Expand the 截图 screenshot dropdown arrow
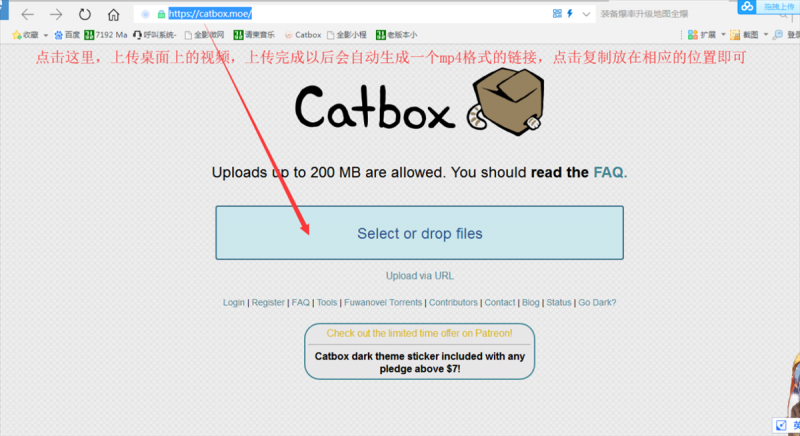Viewport: 800px width, 436px height. click(765, 35)
